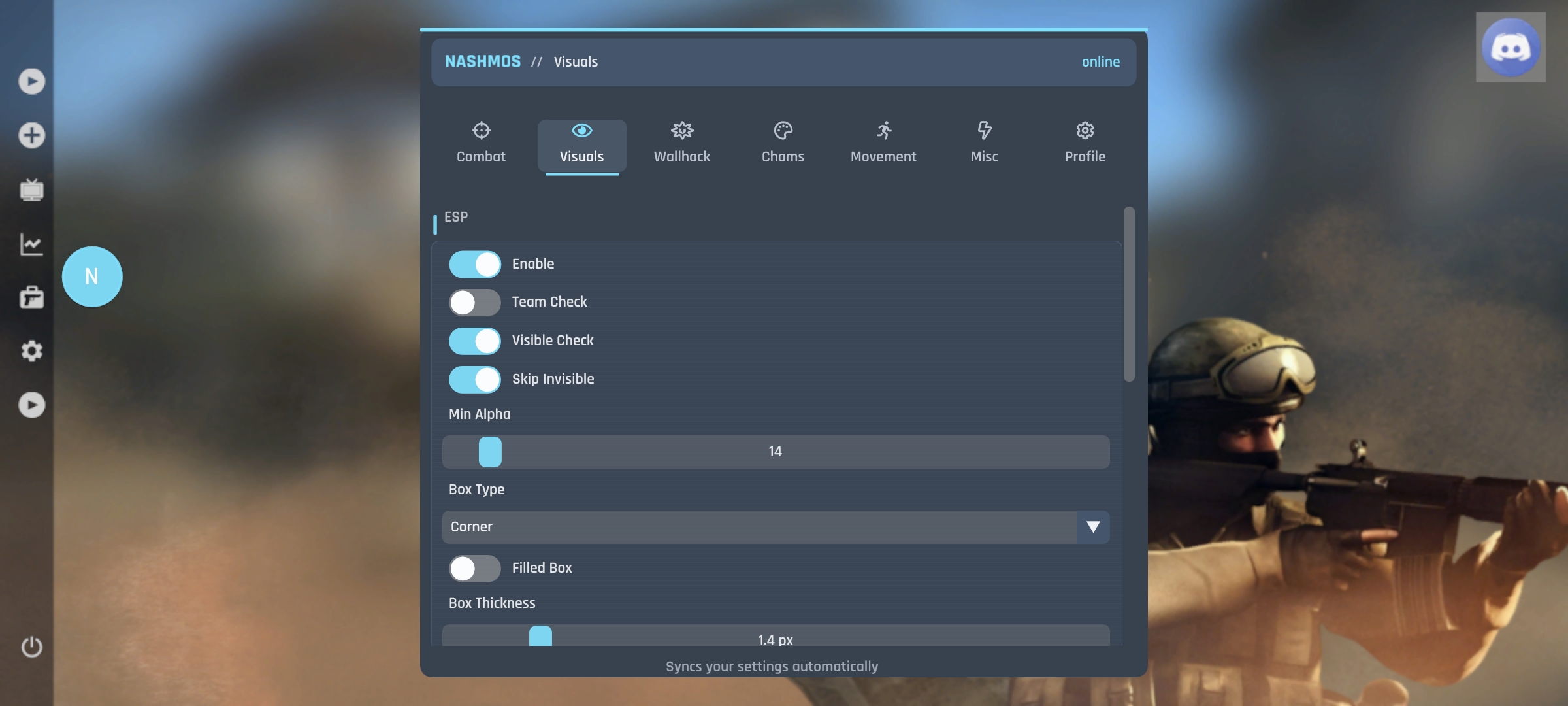Image resolution: width=1568 pixels, height=706 pixels.
Task: Click the panel vertical scrollbar
Action: [x=1129, y=294]
